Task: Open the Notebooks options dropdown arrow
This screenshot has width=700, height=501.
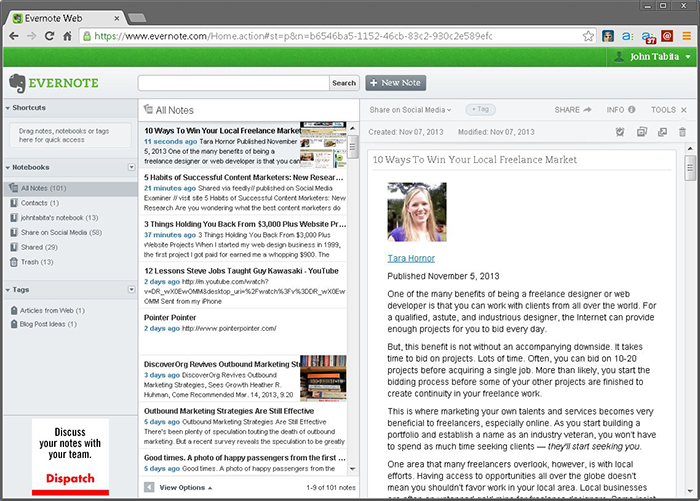Action: click(x=131, y=167)
